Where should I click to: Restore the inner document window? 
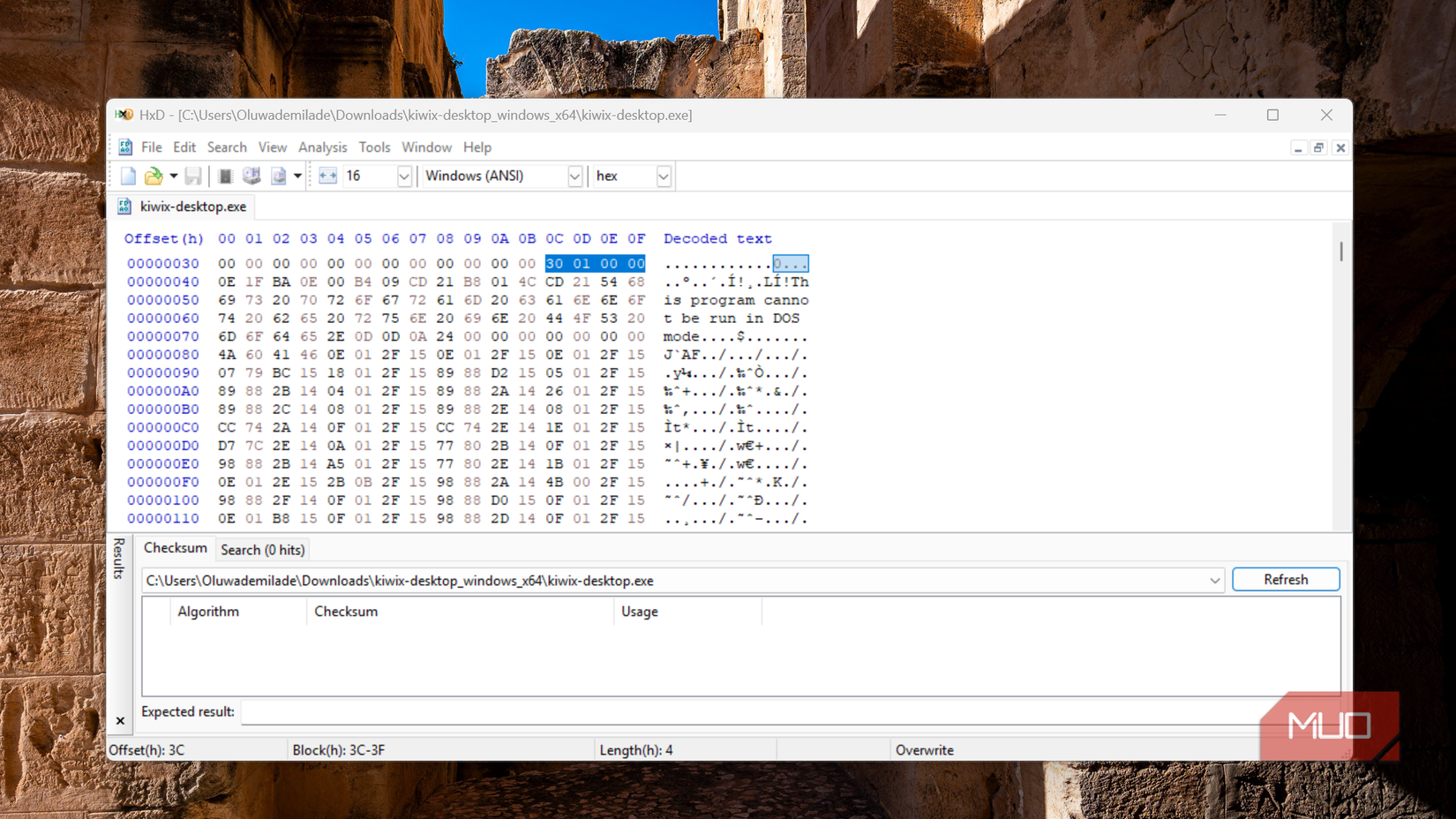1318,148
